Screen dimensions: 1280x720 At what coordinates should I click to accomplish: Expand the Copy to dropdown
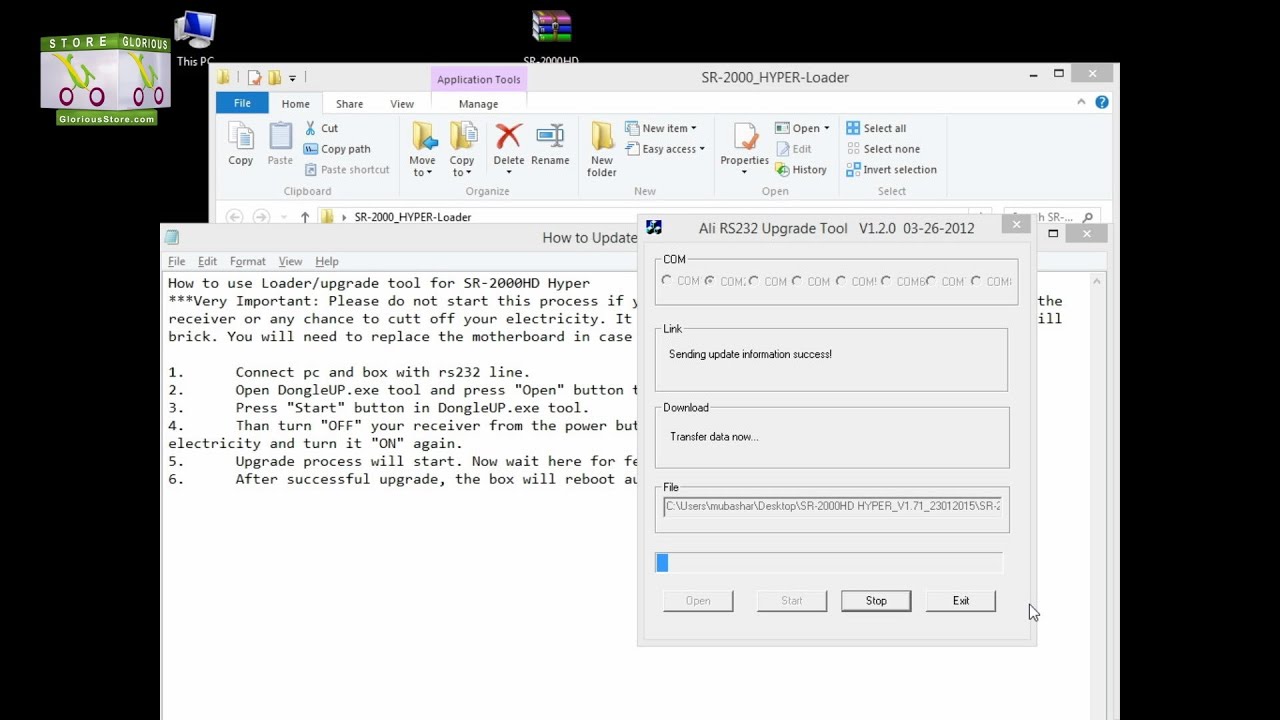462,166
